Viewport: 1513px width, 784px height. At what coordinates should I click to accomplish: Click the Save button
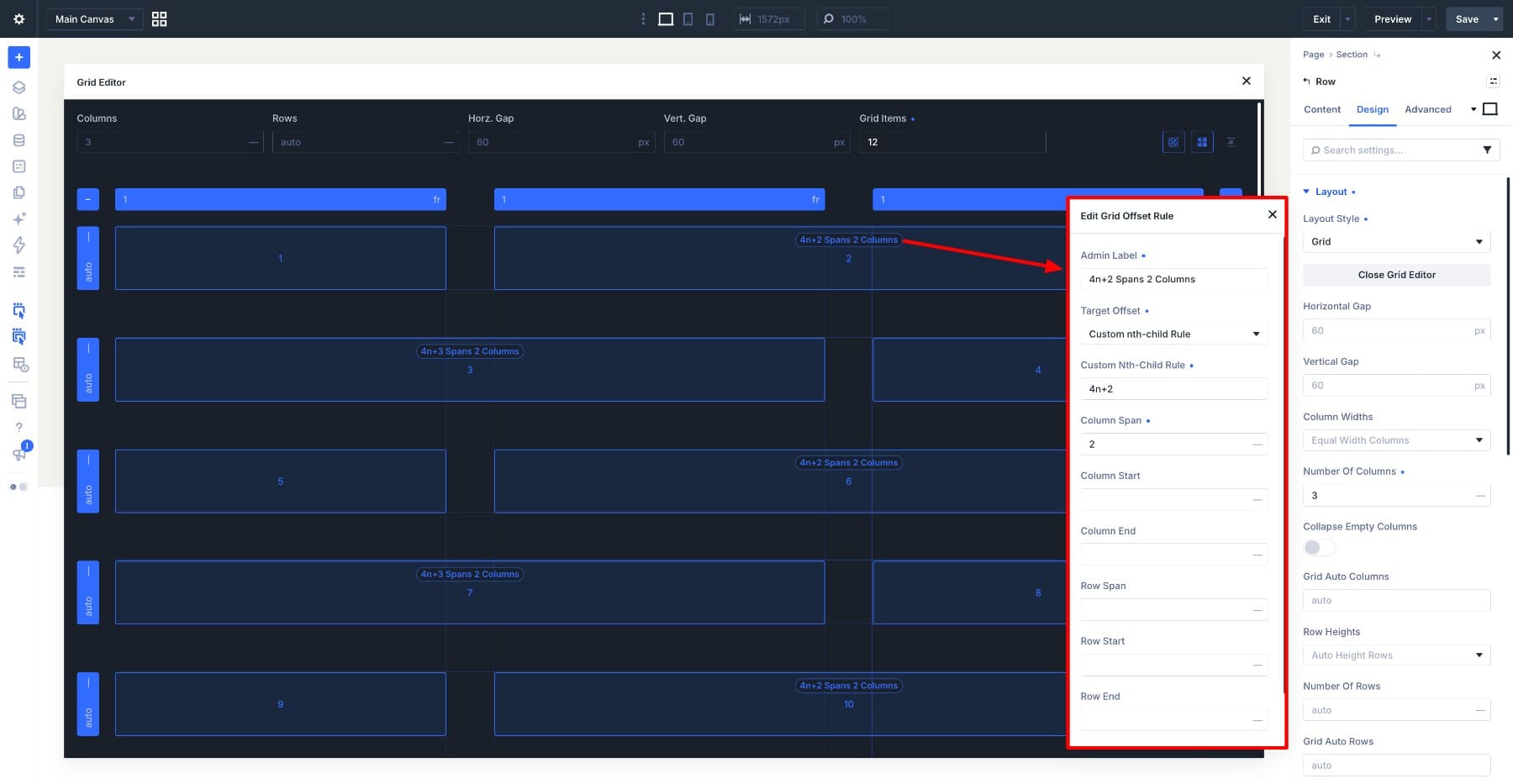(x=1467, y=18)
